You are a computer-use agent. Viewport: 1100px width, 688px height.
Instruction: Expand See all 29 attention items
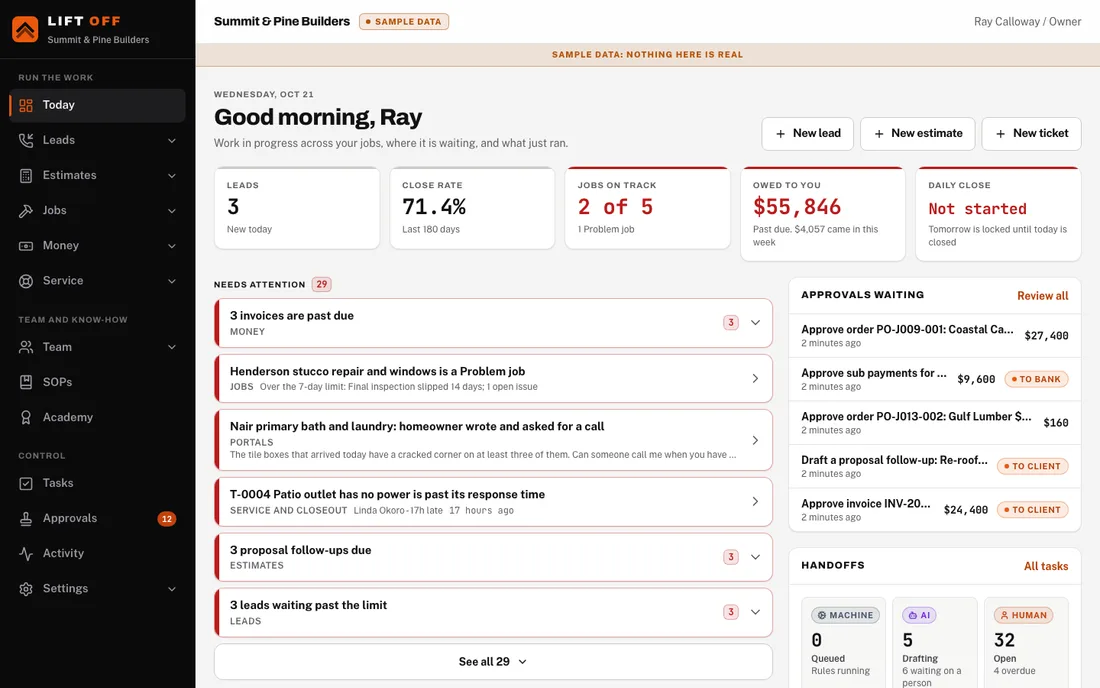493,661
